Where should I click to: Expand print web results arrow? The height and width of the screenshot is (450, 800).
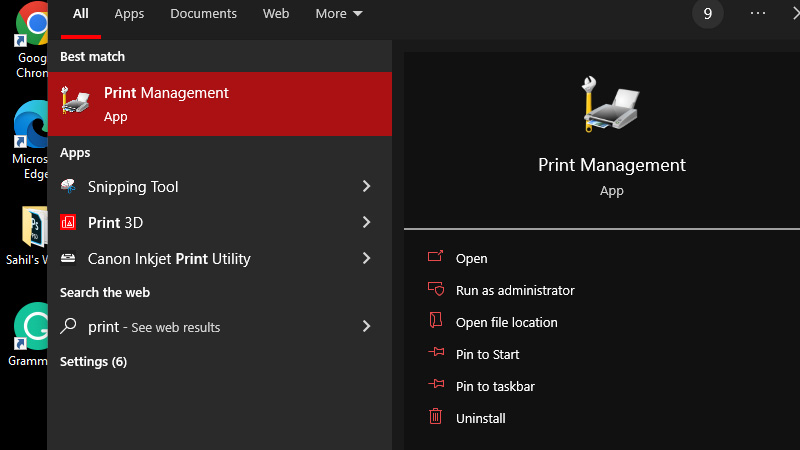[x=366, y=326]
